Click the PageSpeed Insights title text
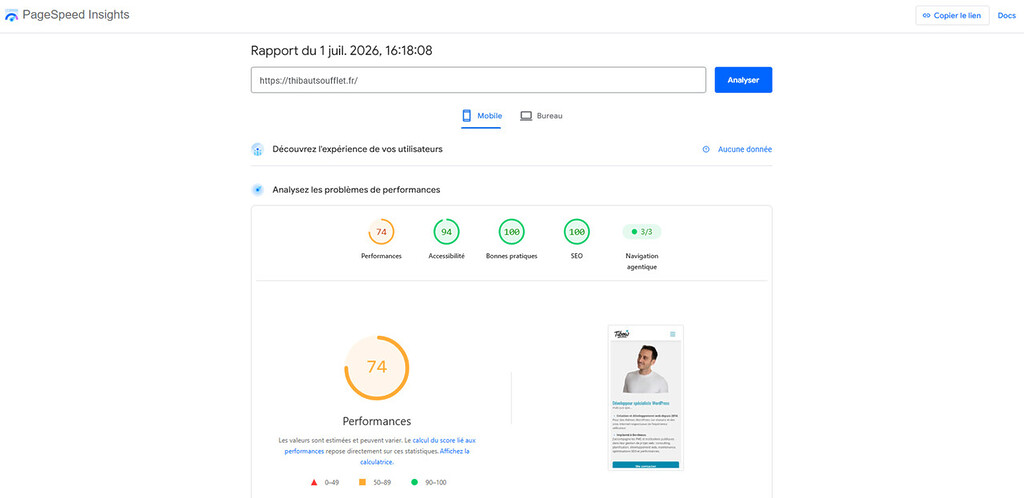This screenshot has height=498, width=1024. click(76, 15)
